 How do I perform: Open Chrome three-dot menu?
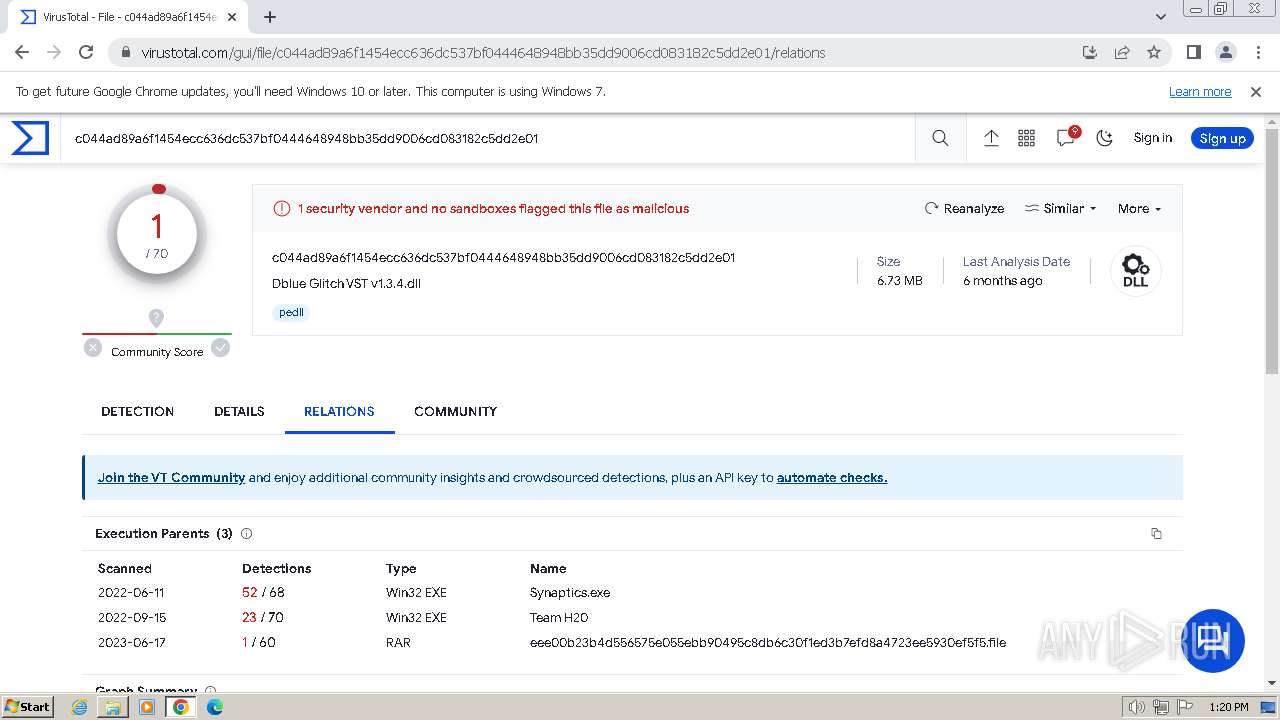1258,53
